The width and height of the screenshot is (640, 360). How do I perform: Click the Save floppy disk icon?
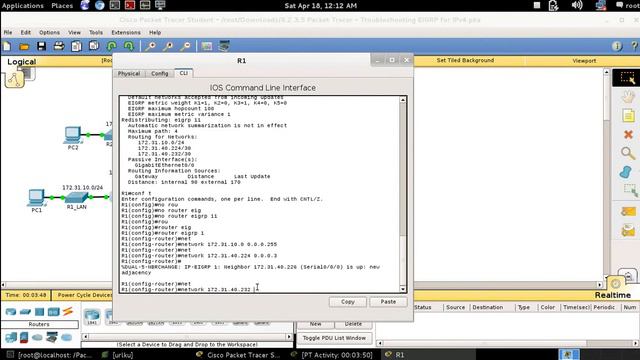(41, 46)
